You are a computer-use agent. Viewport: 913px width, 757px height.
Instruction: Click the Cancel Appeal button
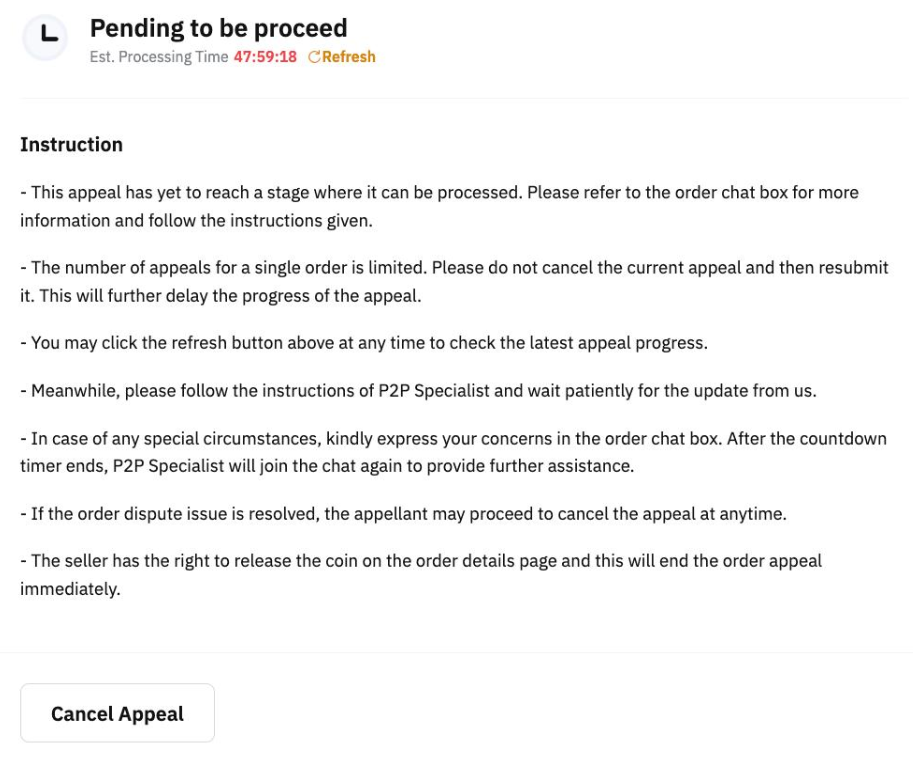[117, 713]
